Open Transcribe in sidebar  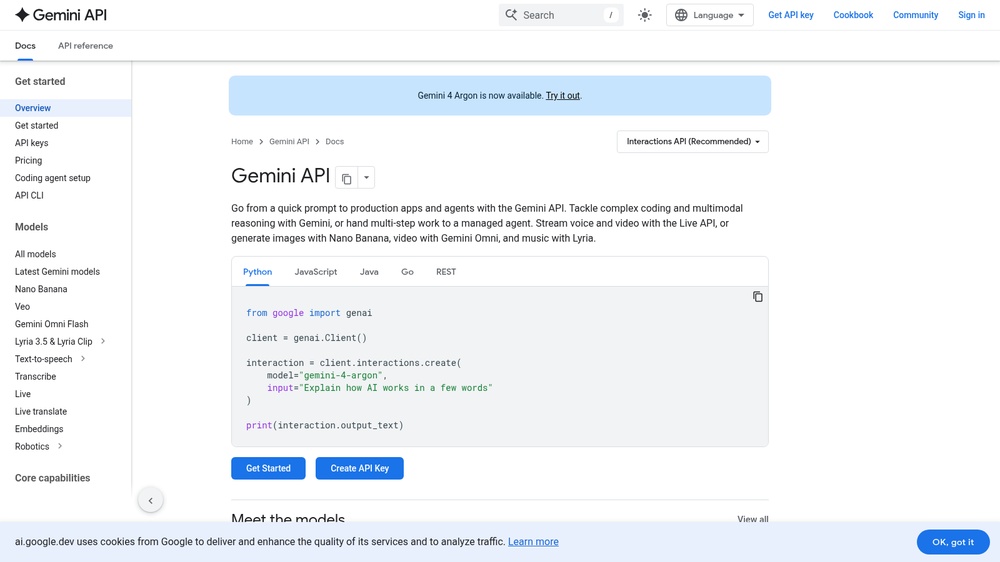[35, 376]
